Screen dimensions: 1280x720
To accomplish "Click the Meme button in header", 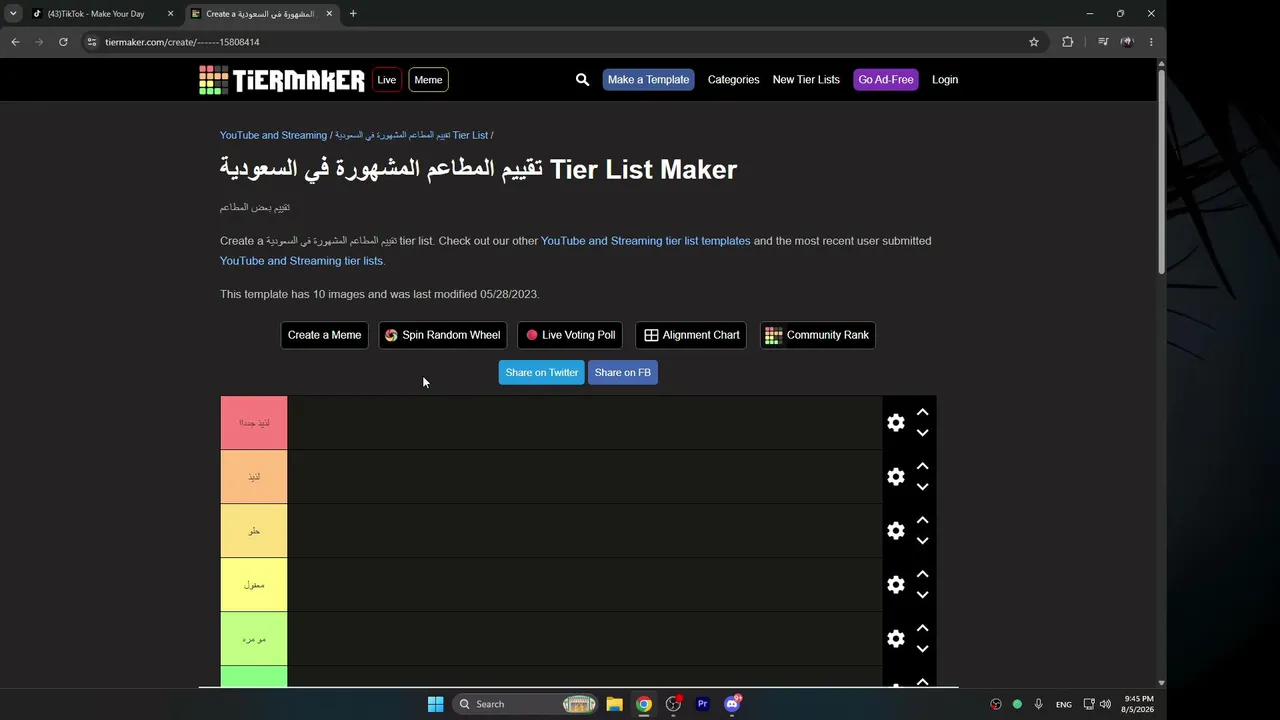I will point(428,80).
